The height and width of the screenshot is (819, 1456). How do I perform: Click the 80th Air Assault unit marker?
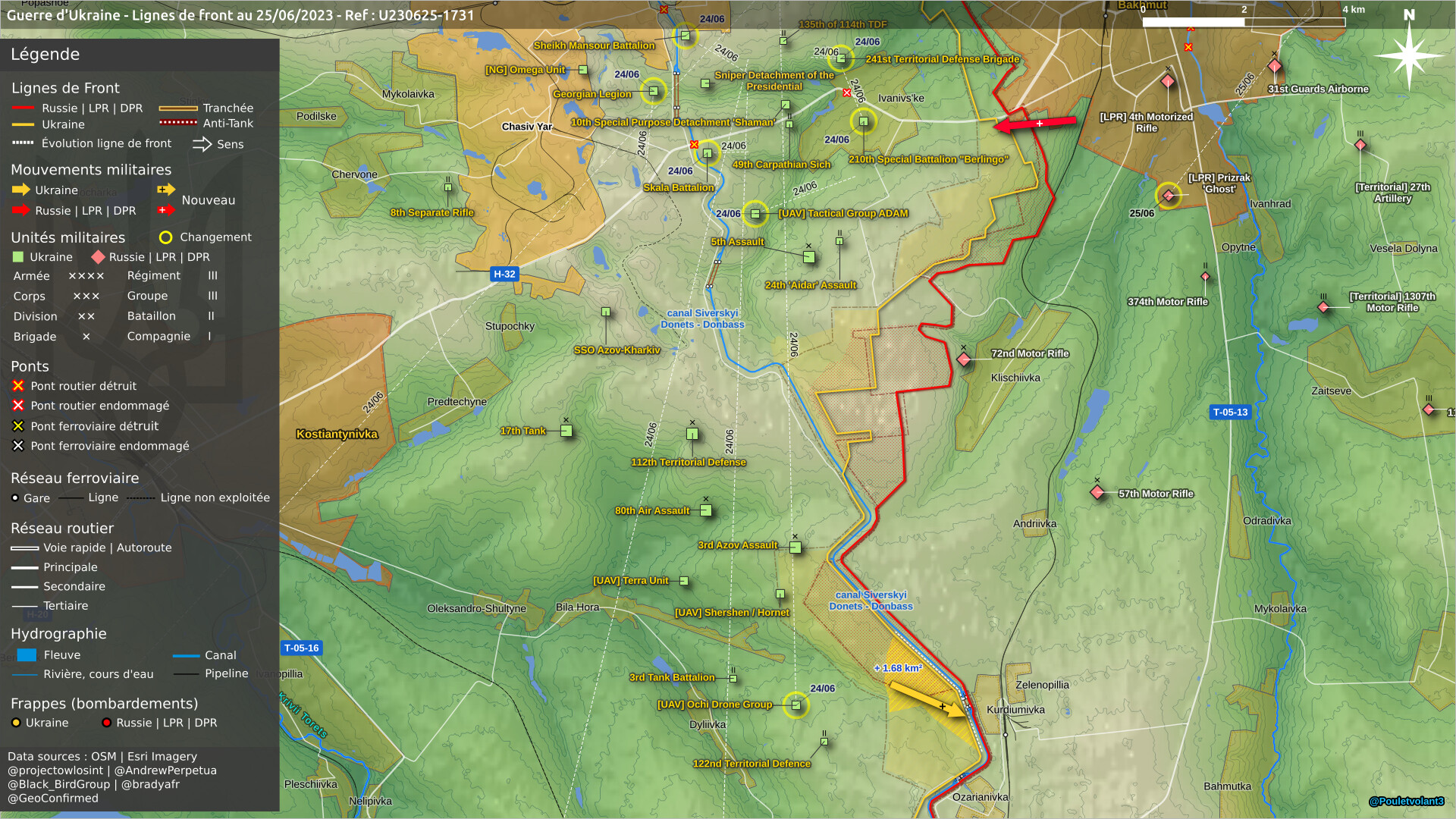[x=705, y=510]
